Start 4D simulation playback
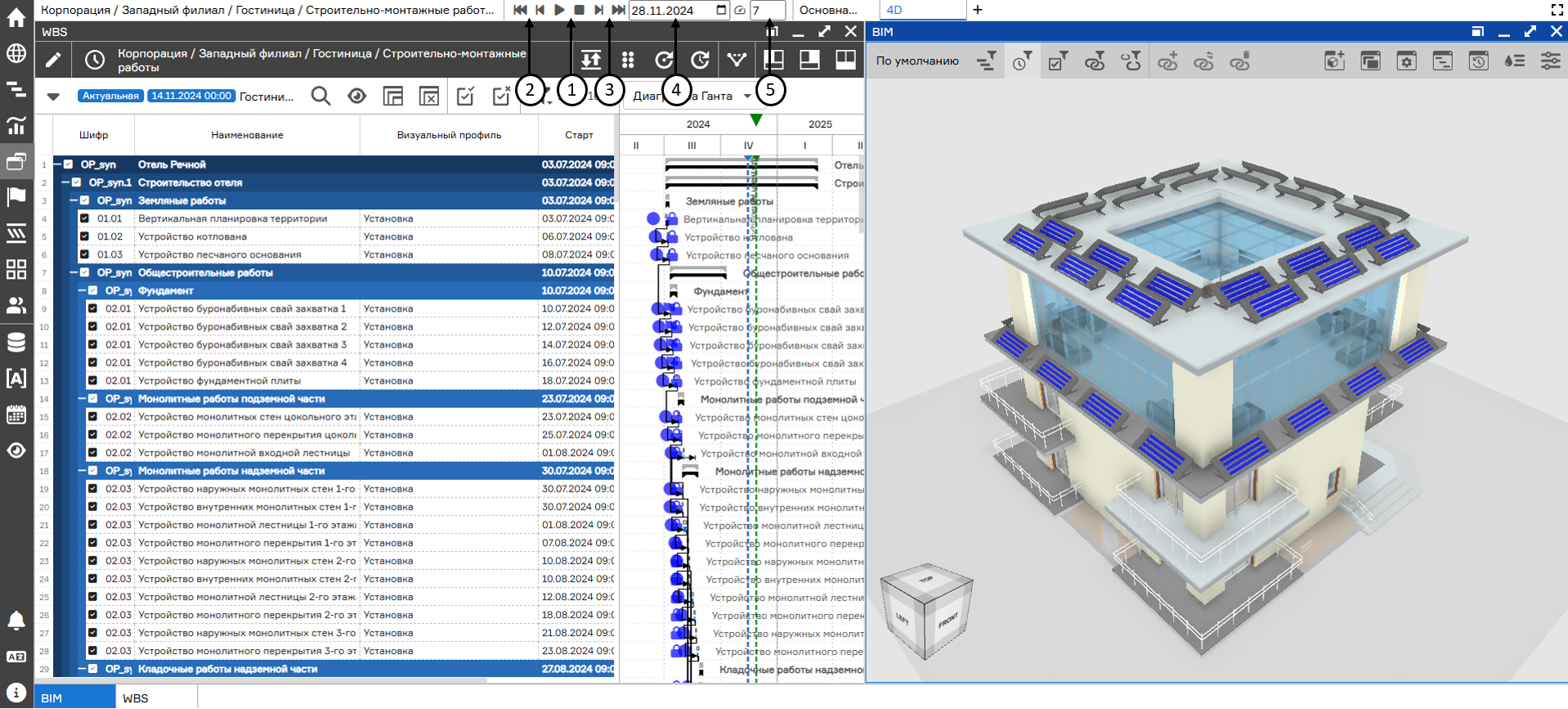The width and height of the screenshot is (1568, 709). tap(559, 10)
